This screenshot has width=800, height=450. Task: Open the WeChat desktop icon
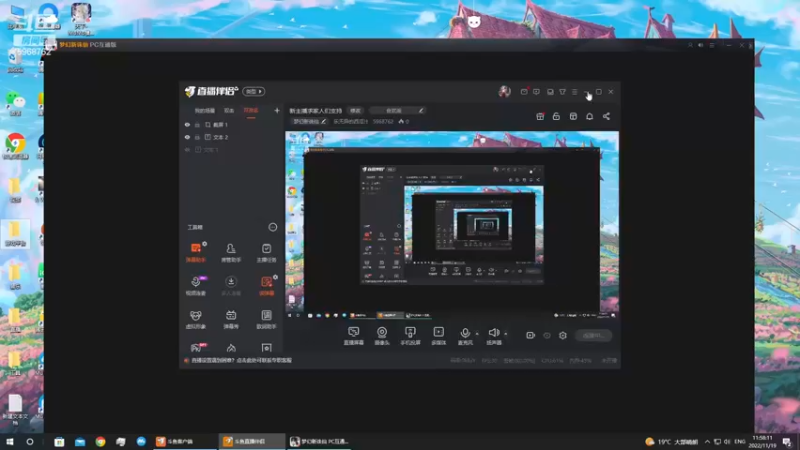tap(16, 103)
